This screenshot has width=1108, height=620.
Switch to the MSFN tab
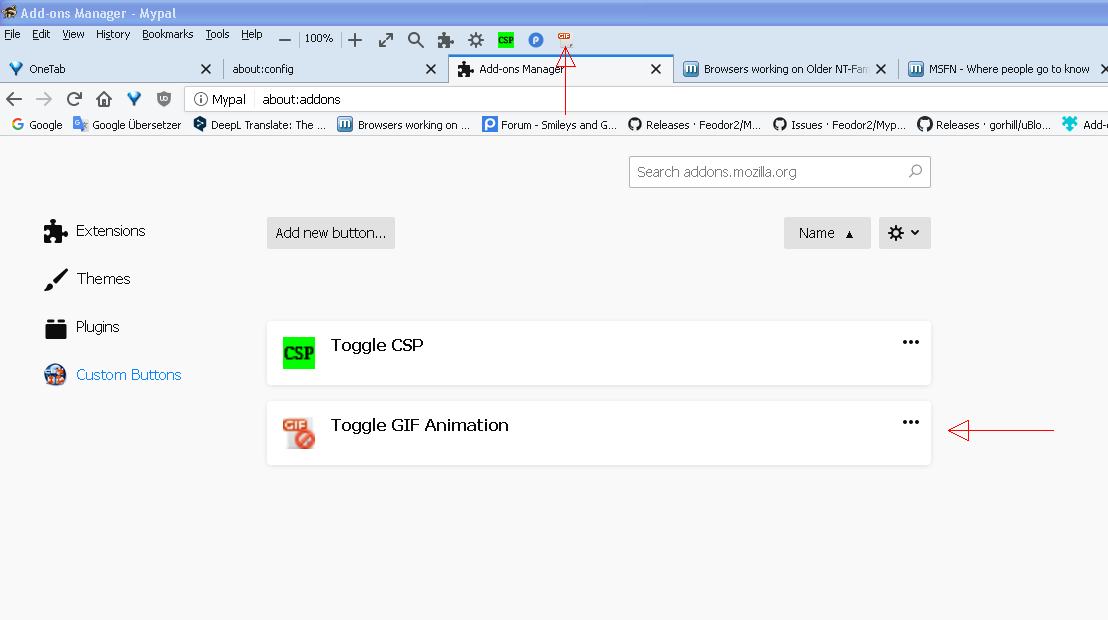pyautogui.click(x=1003, y=69)
